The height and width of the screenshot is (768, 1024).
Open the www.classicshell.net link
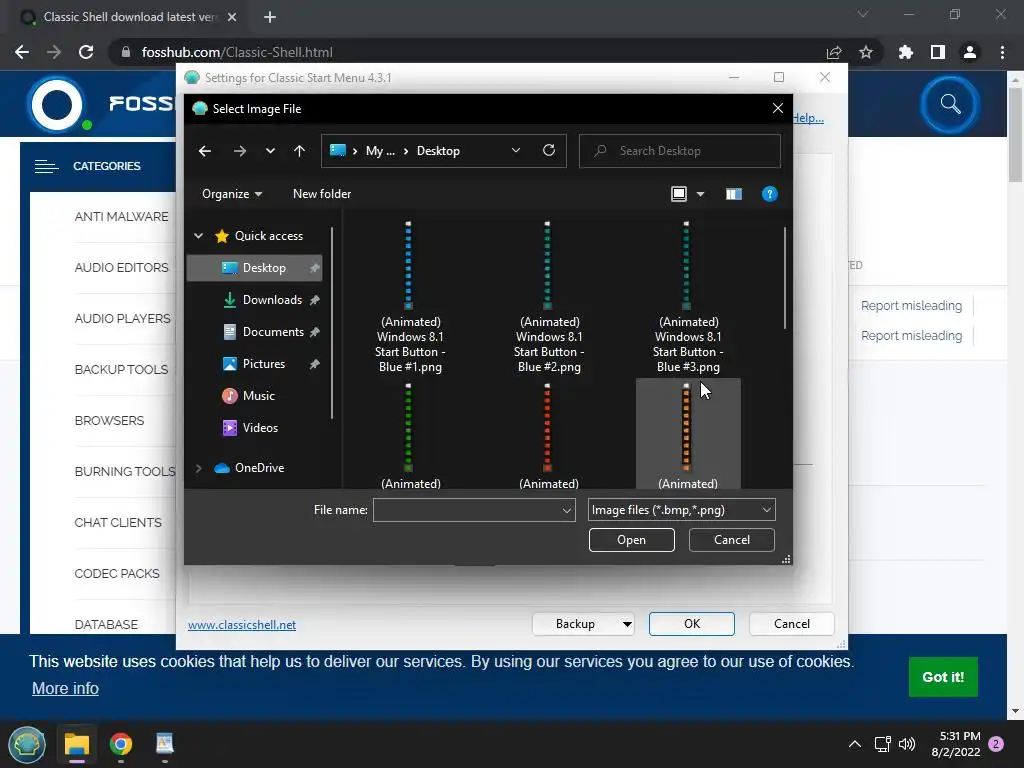(242, 625)
